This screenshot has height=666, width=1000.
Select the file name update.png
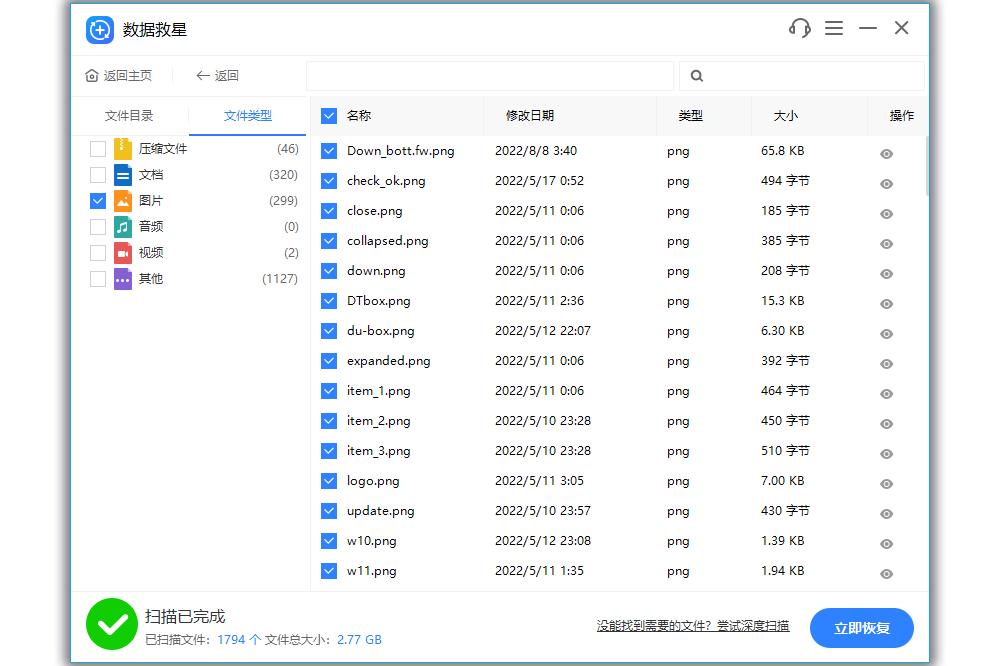(381, 511)
